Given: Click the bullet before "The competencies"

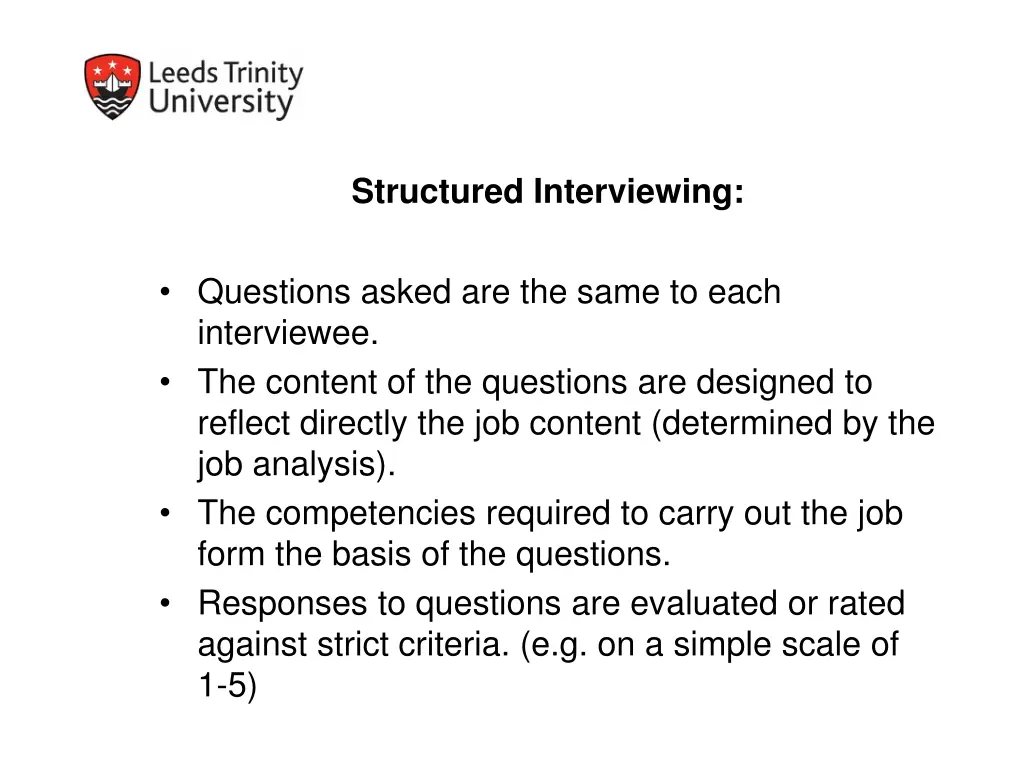Looking at the screenshot, I should coord(165,513).
